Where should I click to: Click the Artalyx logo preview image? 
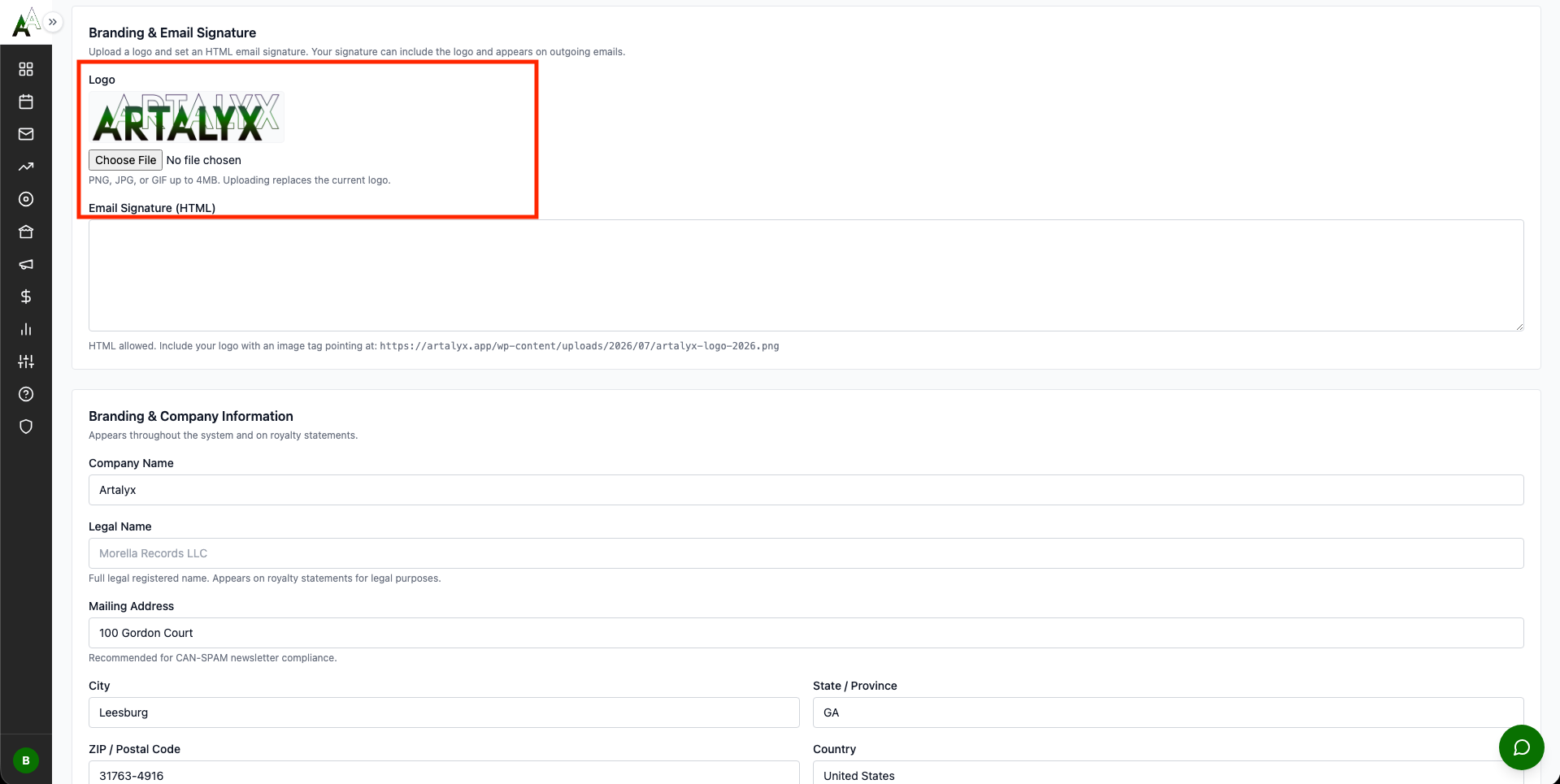186,117
